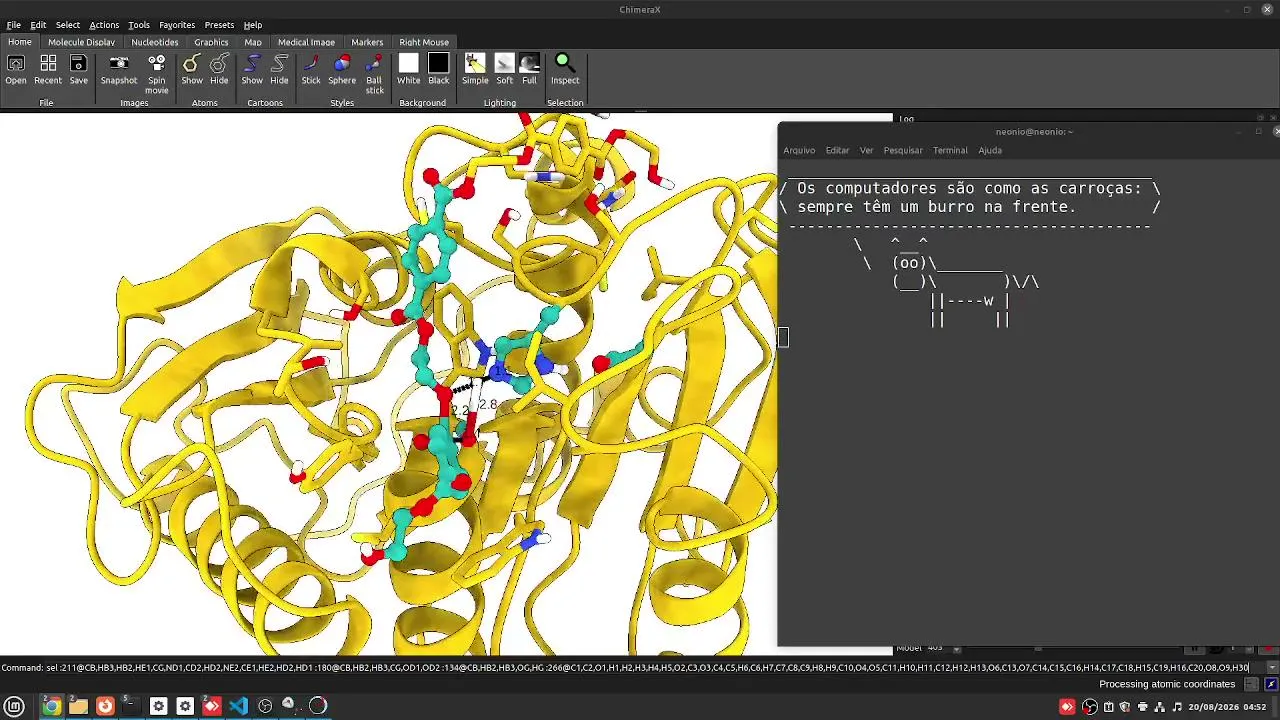Record a Spin movie
1280x720 pixels.
(x=157, y=63)
